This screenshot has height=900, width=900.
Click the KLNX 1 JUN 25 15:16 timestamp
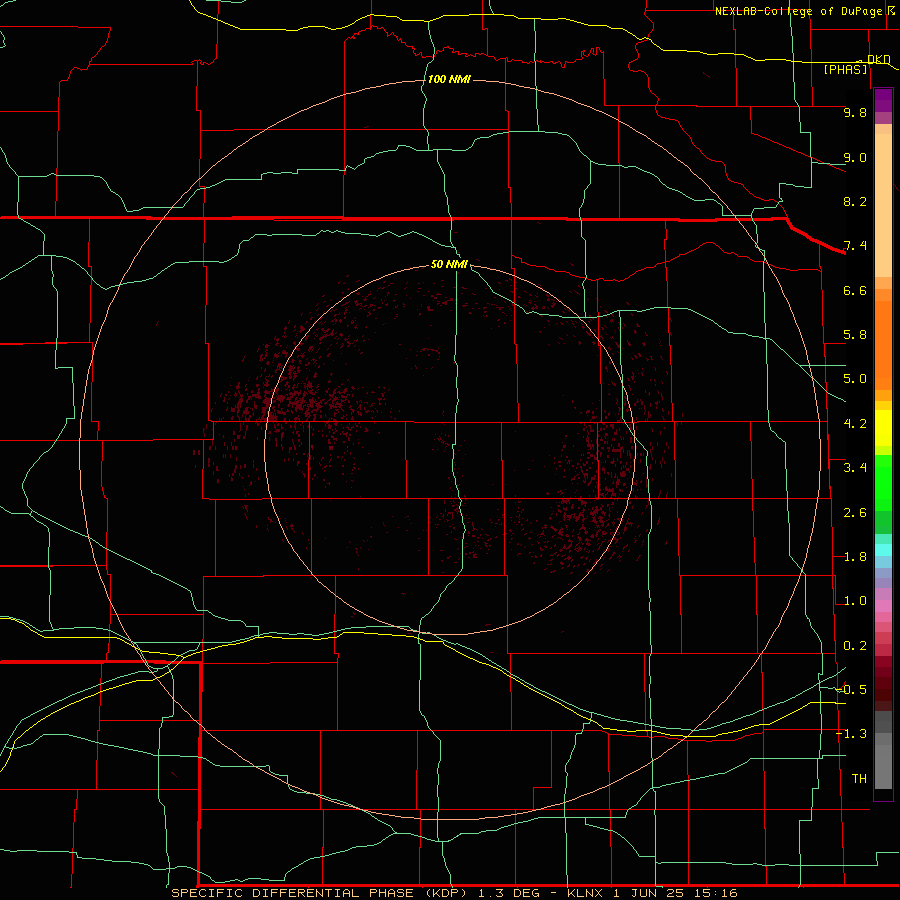coord(652,893)
